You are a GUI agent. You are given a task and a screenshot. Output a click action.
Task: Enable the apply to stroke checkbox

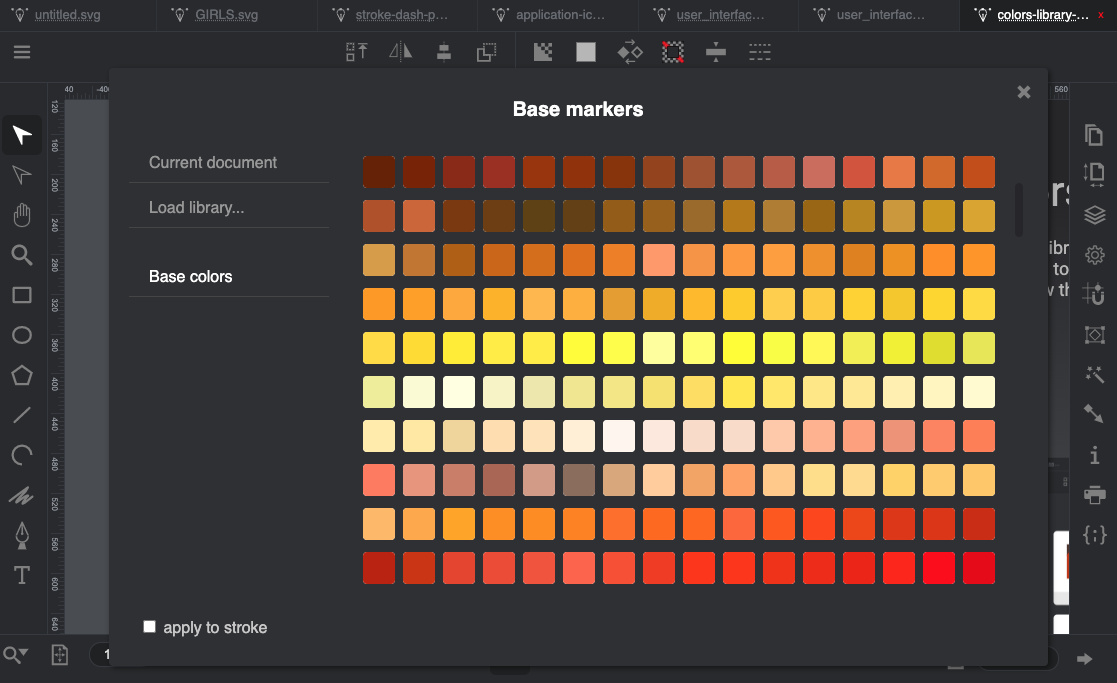coord(150,627)
